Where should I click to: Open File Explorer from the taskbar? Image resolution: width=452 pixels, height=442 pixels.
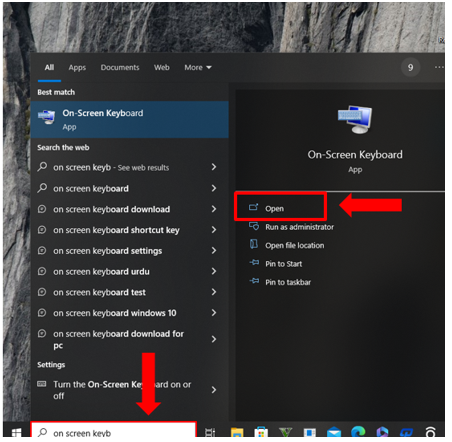[x=237, y=432]
